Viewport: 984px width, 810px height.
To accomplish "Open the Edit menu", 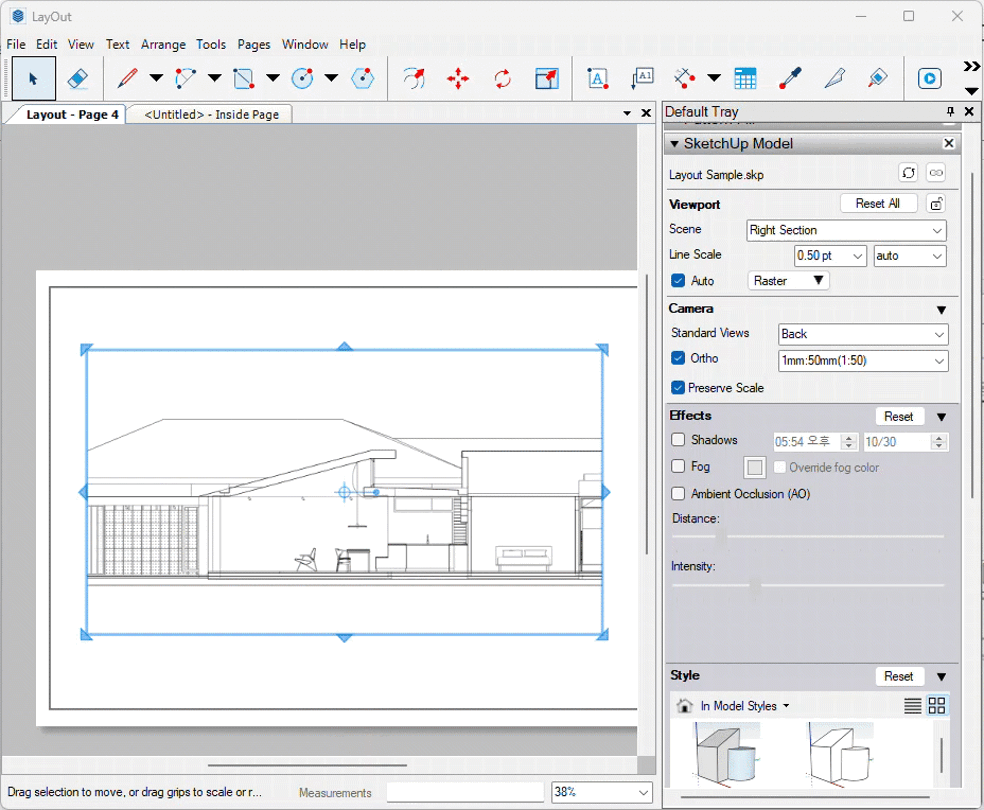I will [x=46, y=45].
